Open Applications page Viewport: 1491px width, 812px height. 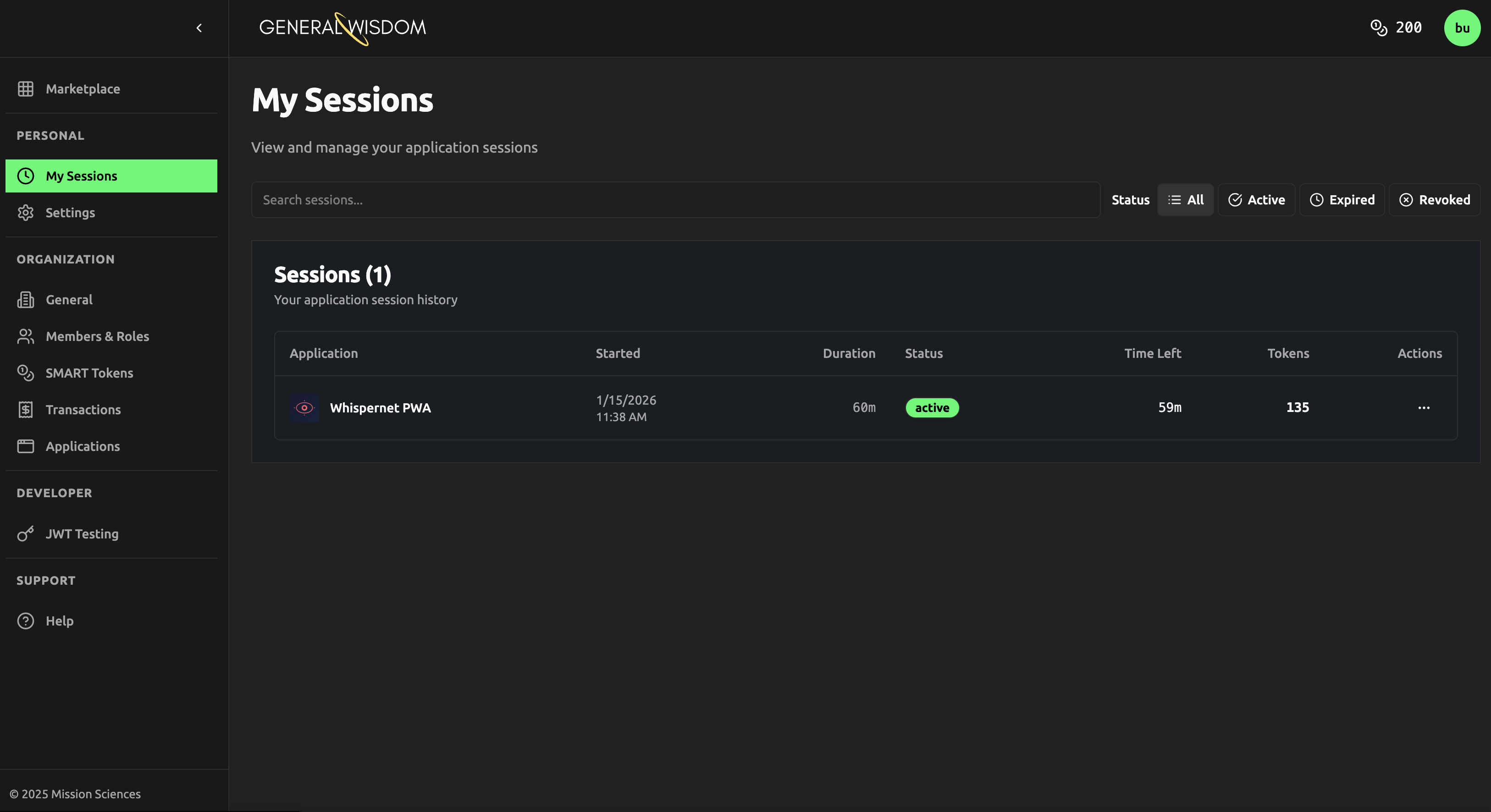(111, 446)
